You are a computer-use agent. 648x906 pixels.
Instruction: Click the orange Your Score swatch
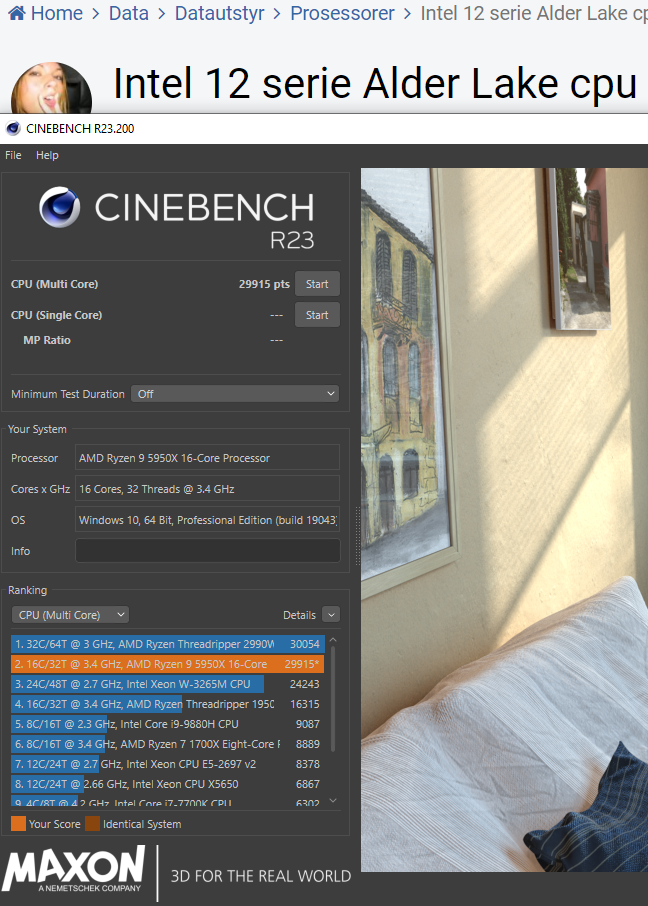[x=18, y=824]
